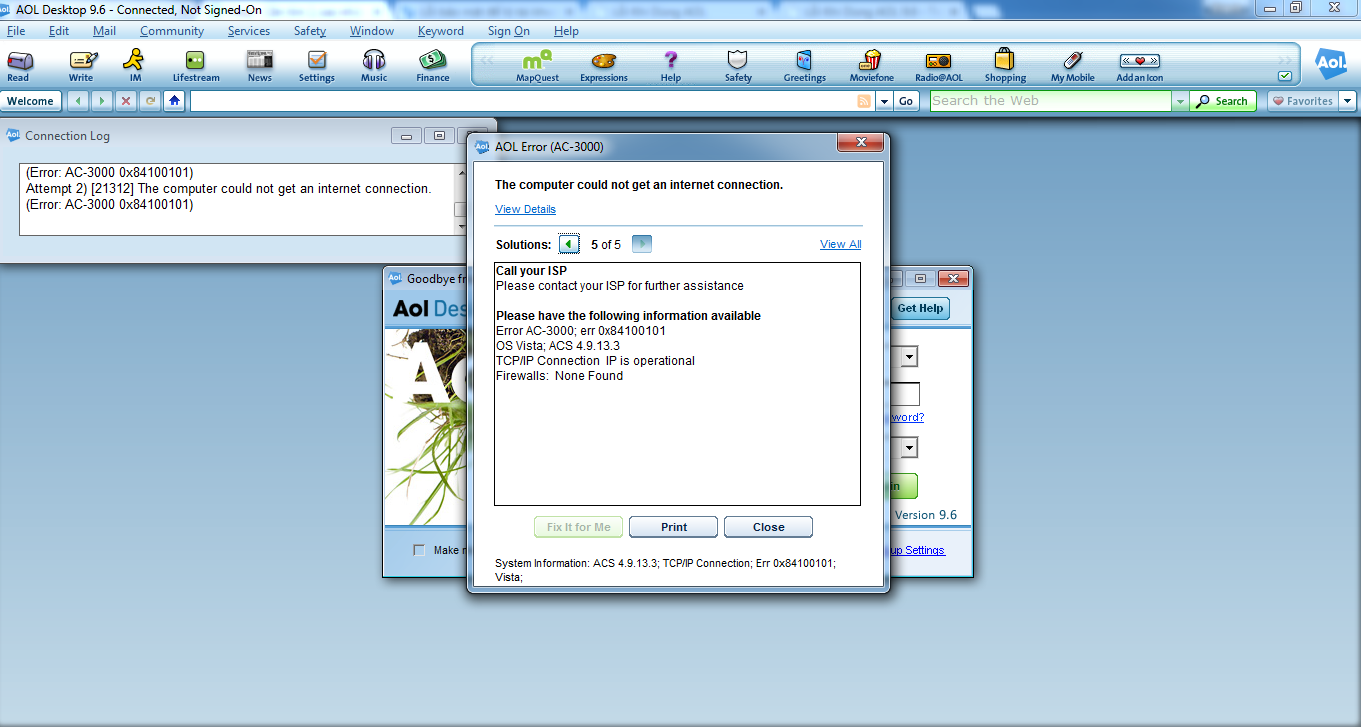Toggle the "Make m…" checkbox in the Goodbye window
Viewport: 1361px width, 727px height.
[x=420, y=550]
